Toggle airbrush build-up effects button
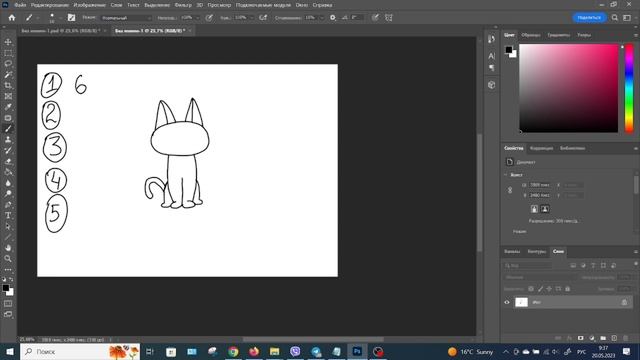Screen dimensions: 640x360 tap(263, 18)
